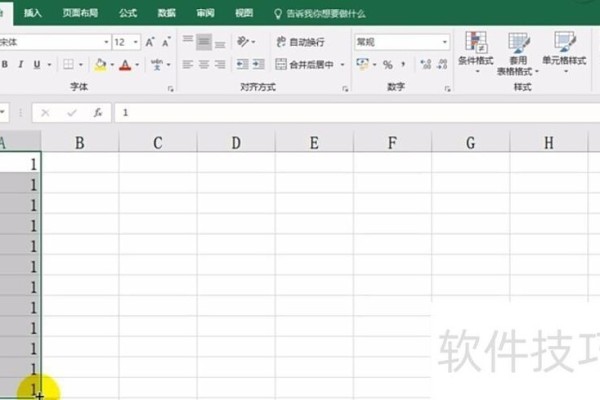Confirm entry with checkmark icon
600x400 pixels.
[72, 113]
